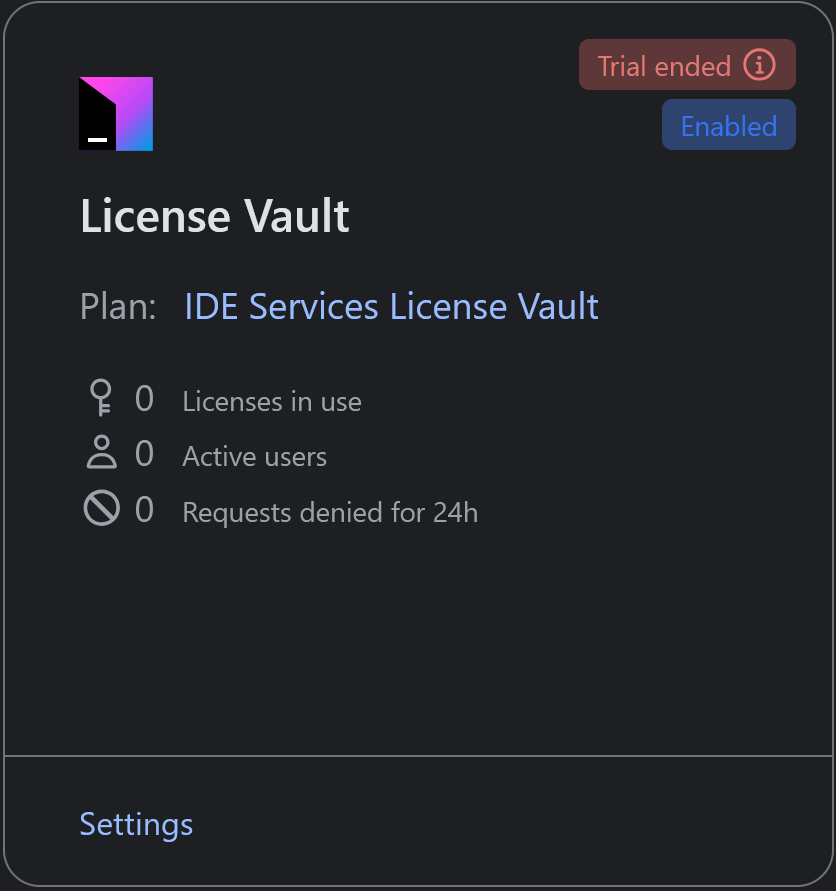
Task: Expand the Licenses in use row
Action: click(x=271, y=401)
